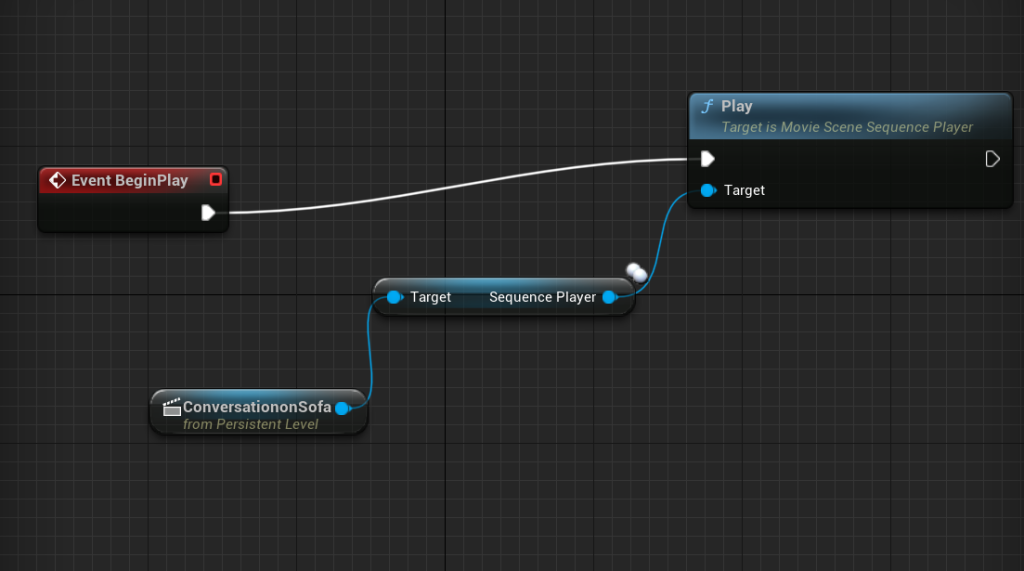Click the Target input pin on getter node
The image size is (1024, 571).
pos(394,297)
